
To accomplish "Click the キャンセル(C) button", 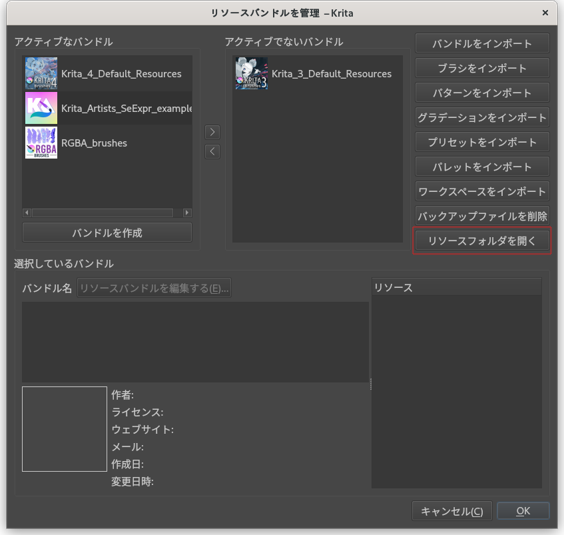I will pyautogui.click(x=452, y=511).
